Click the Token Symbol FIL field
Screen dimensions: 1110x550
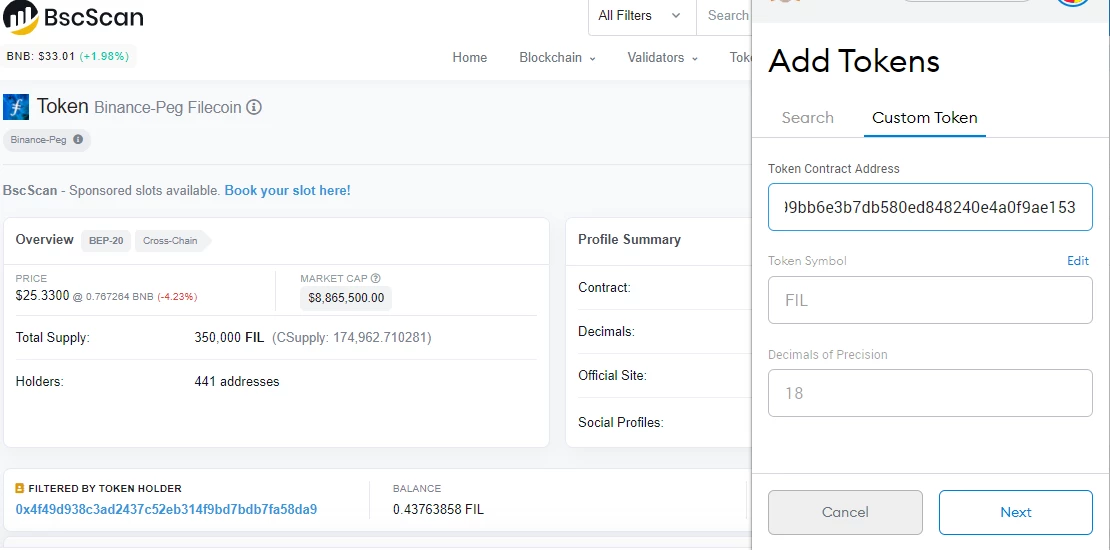(930, 300)
